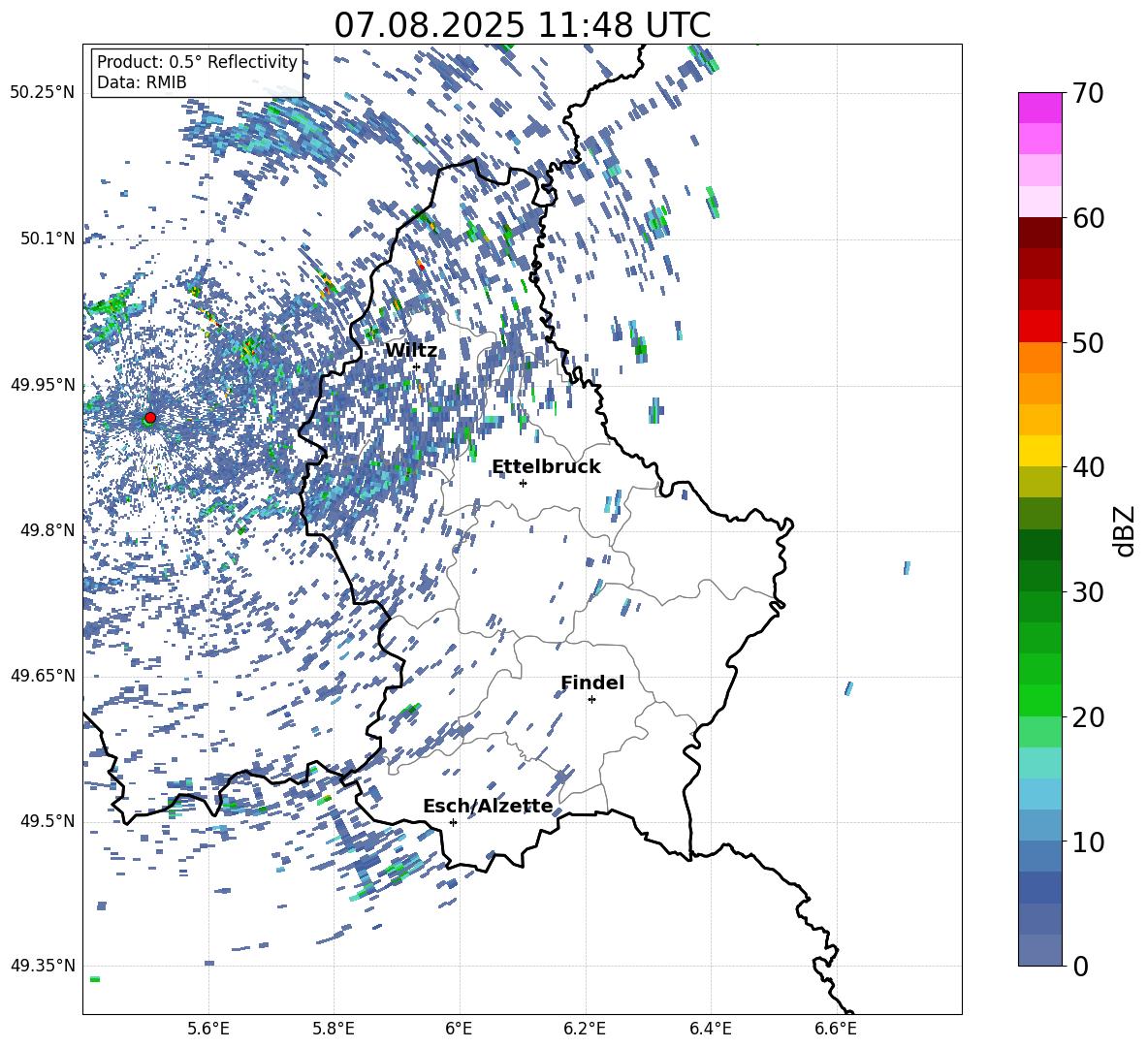
Task: Click the 49.35°N latitude label
Action: (43, 966)
